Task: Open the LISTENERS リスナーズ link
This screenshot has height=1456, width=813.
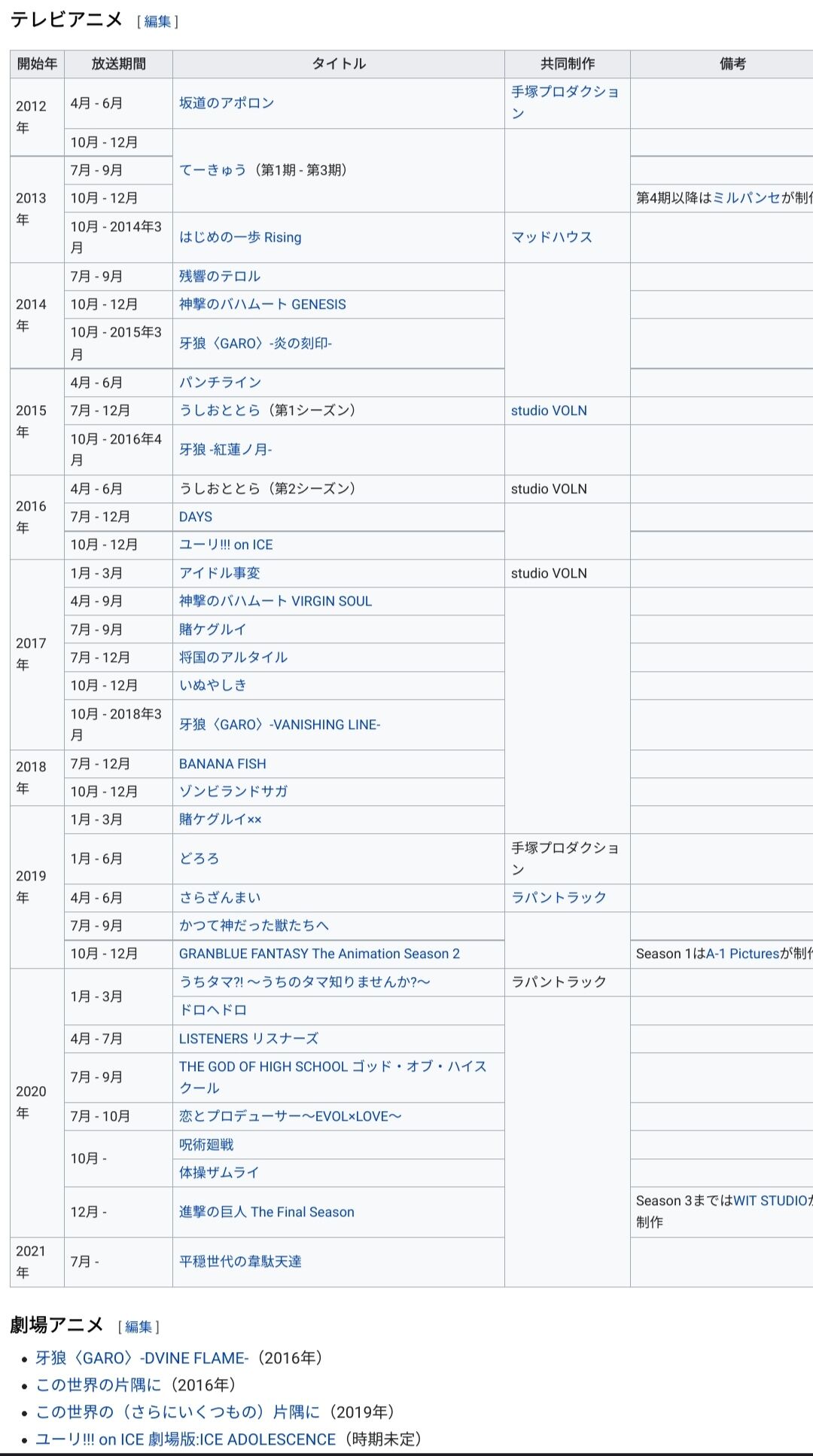Action: click(x=248, y=1039)
